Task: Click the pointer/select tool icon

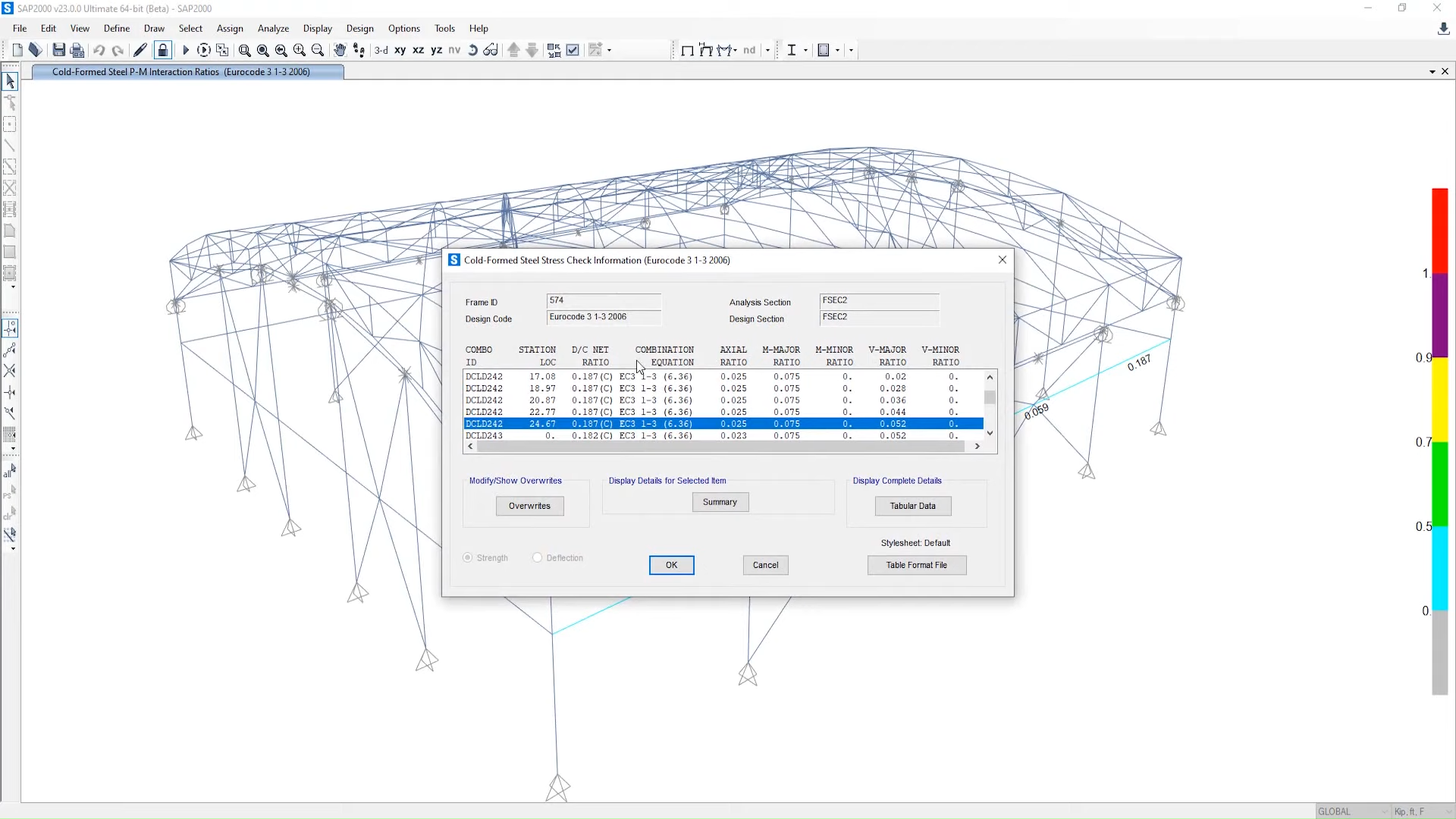Action: coord(13,83)
